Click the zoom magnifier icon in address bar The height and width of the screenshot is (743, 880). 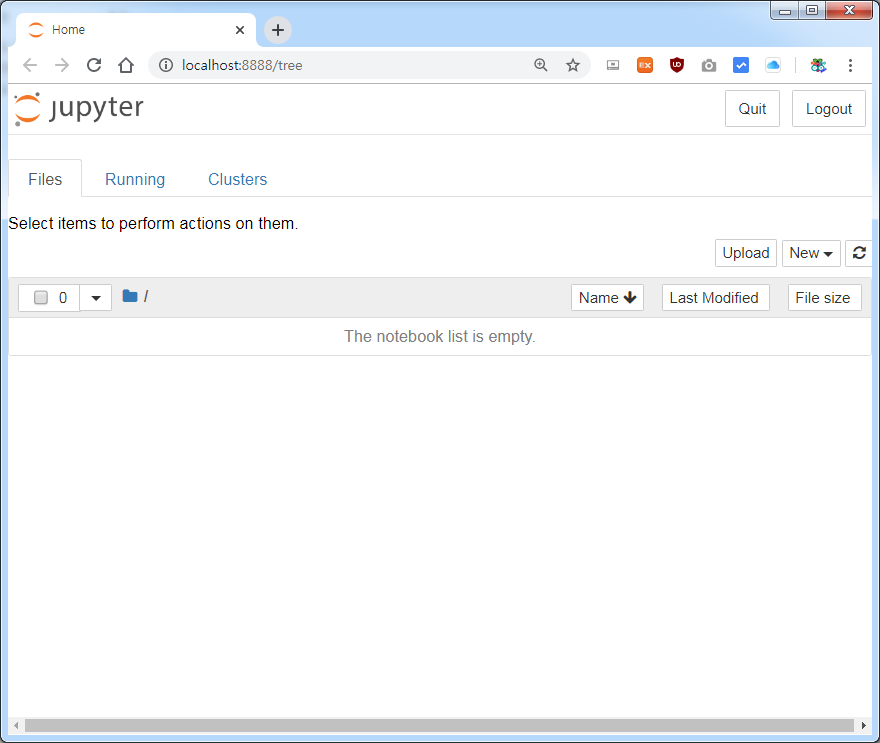(540, 65)
